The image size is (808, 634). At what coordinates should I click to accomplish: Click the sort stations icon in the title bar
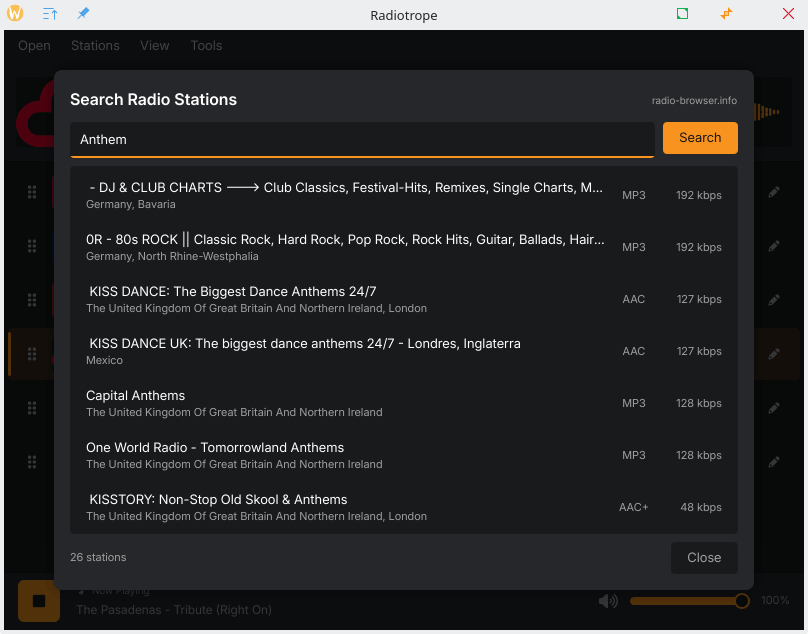[47, 14]
